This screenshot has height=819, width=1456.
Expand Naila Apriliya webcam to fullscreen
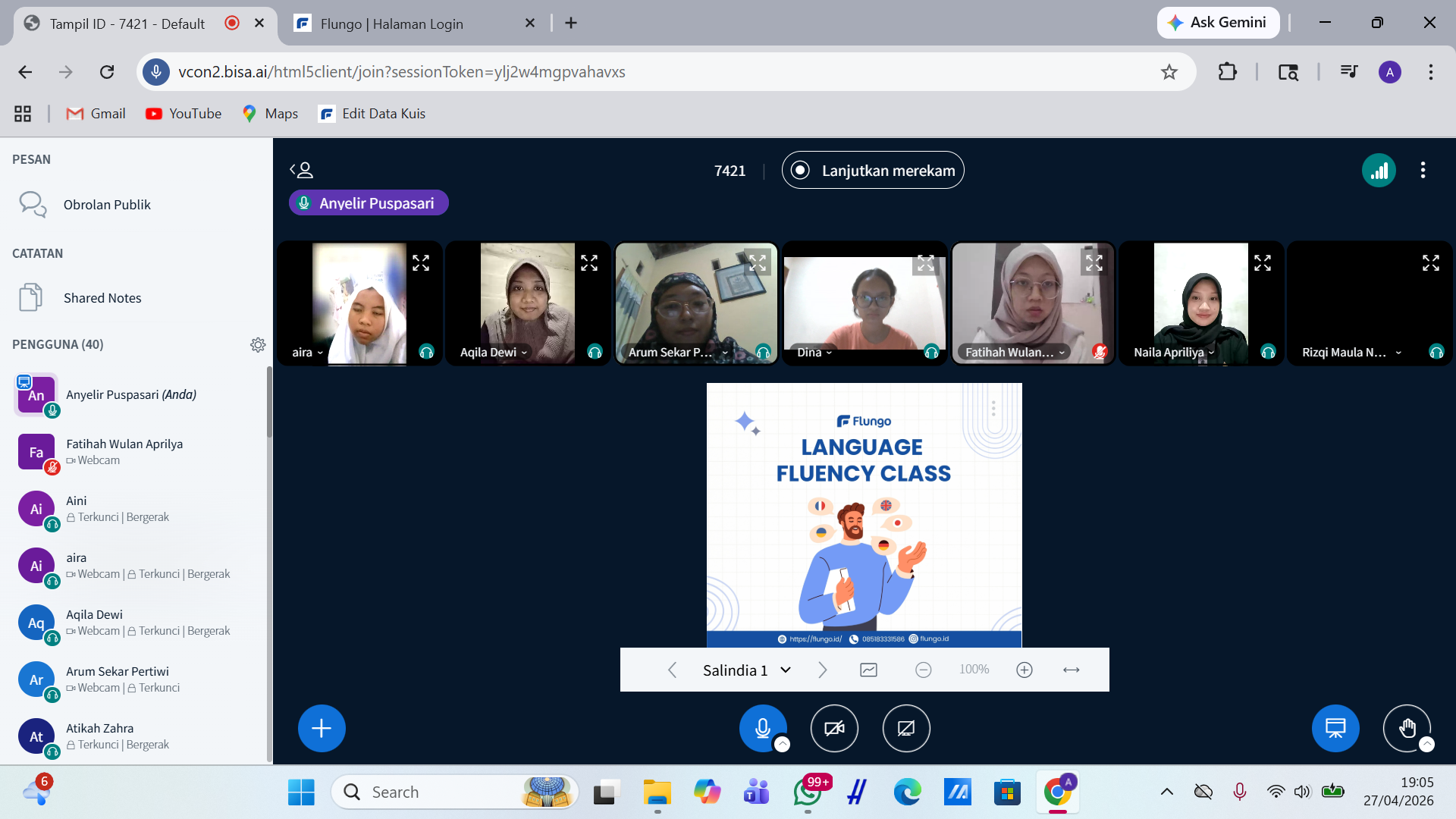[1263, 263]
